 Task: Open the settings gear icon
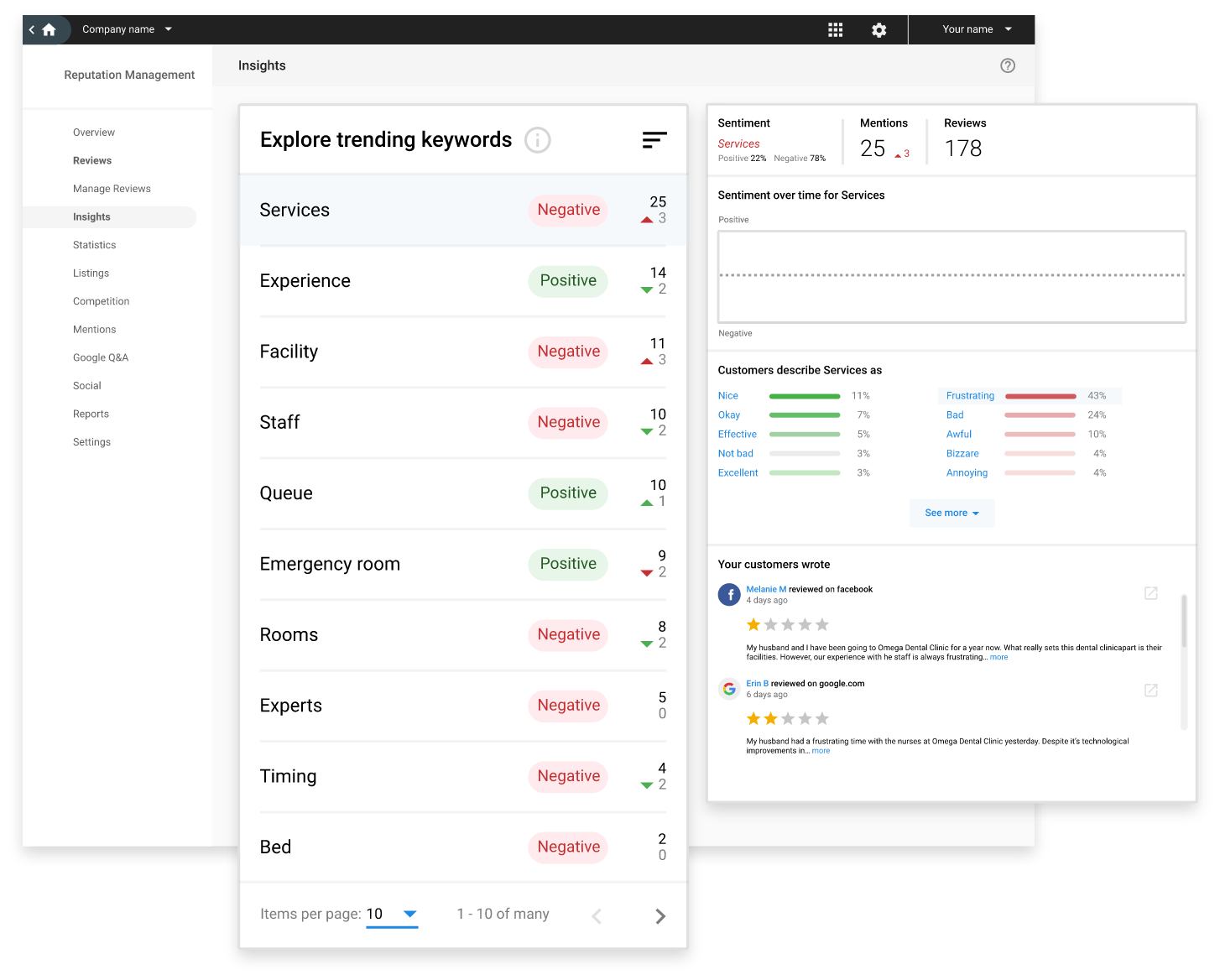coord(879,29)
